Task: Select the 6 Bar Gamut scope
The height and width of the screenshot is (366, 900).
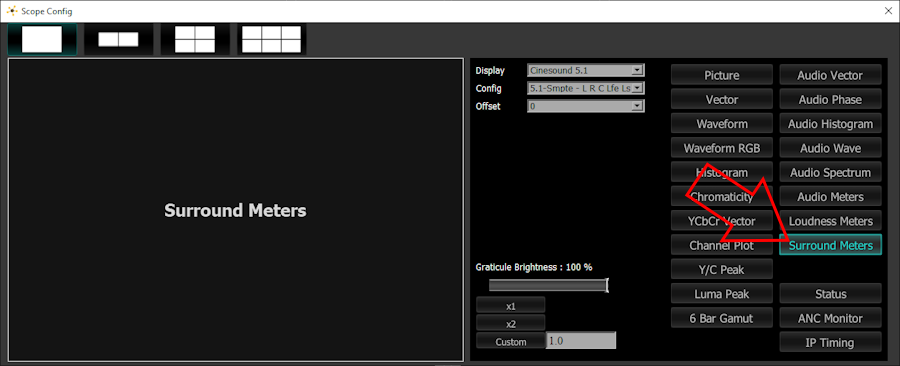Action: [721, 318]
